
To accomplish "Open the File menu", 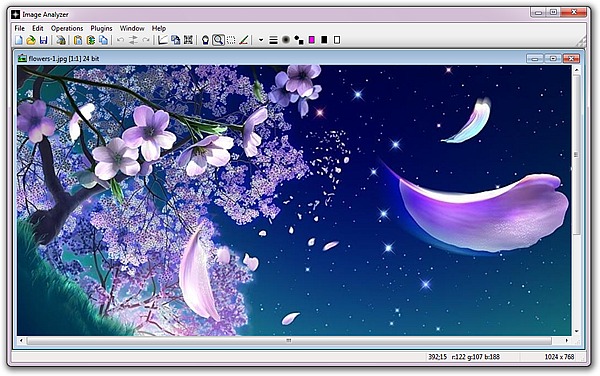I will tap(19, 28).
